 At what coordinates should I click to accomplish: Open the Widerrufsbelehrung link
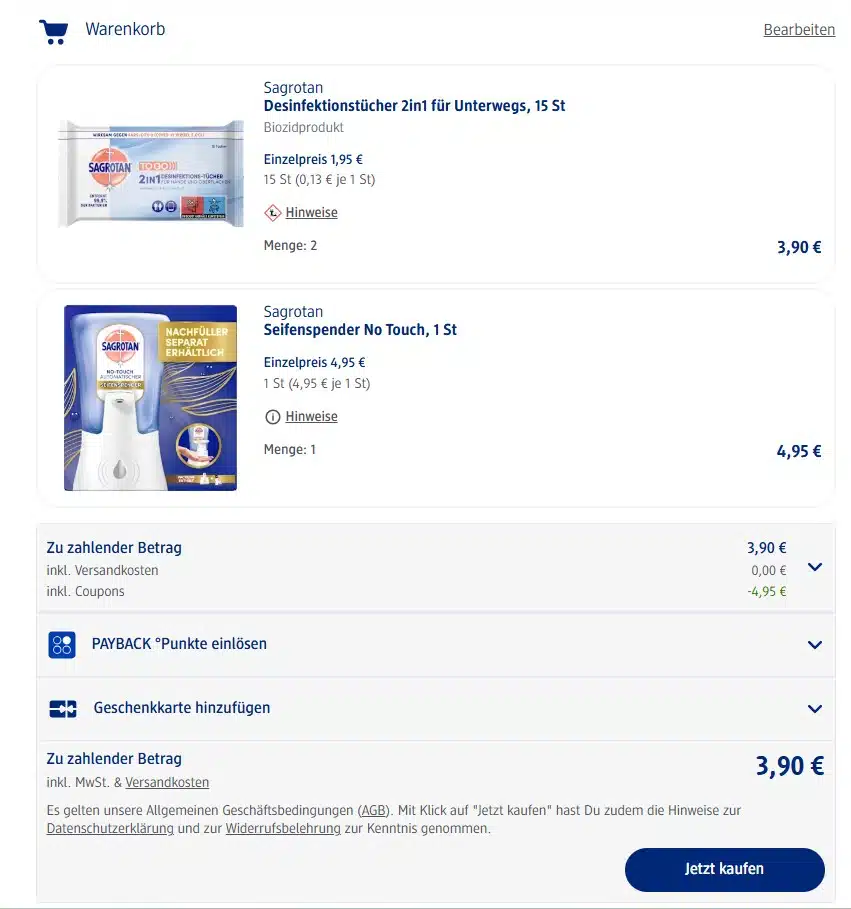283,828
